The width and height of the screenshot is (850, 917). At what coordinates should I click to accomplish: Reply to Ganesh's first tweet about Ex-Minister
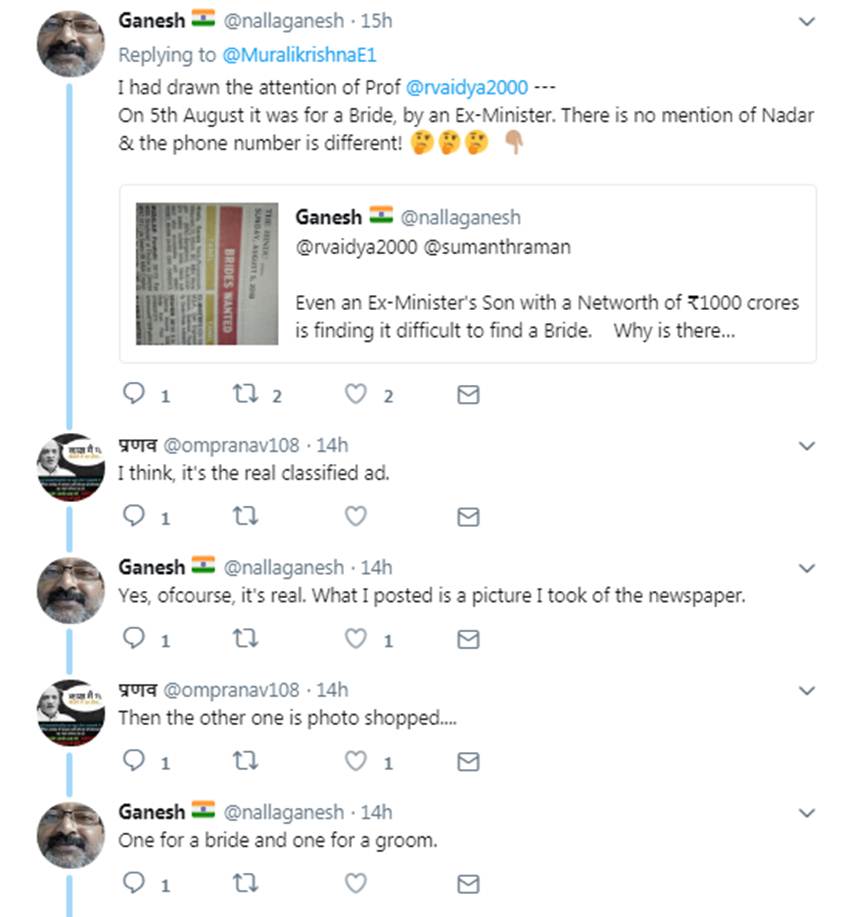[134, 395]
